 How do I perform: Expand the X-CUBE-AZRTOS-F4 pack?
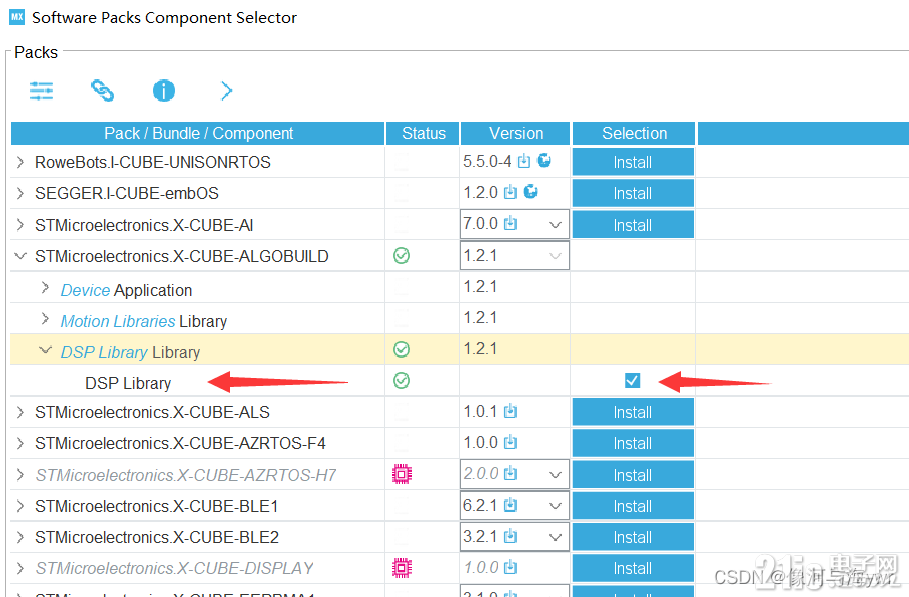pos(20,443)
